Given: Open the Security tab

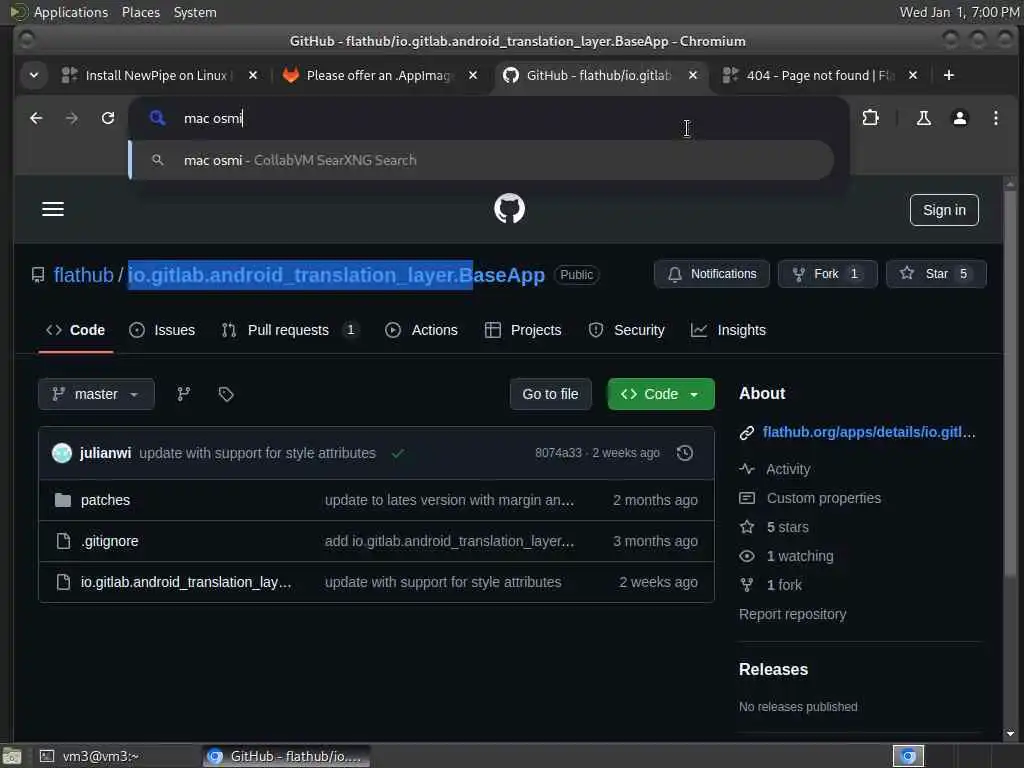Looking at the screenshot, I should tap(626, 330).
